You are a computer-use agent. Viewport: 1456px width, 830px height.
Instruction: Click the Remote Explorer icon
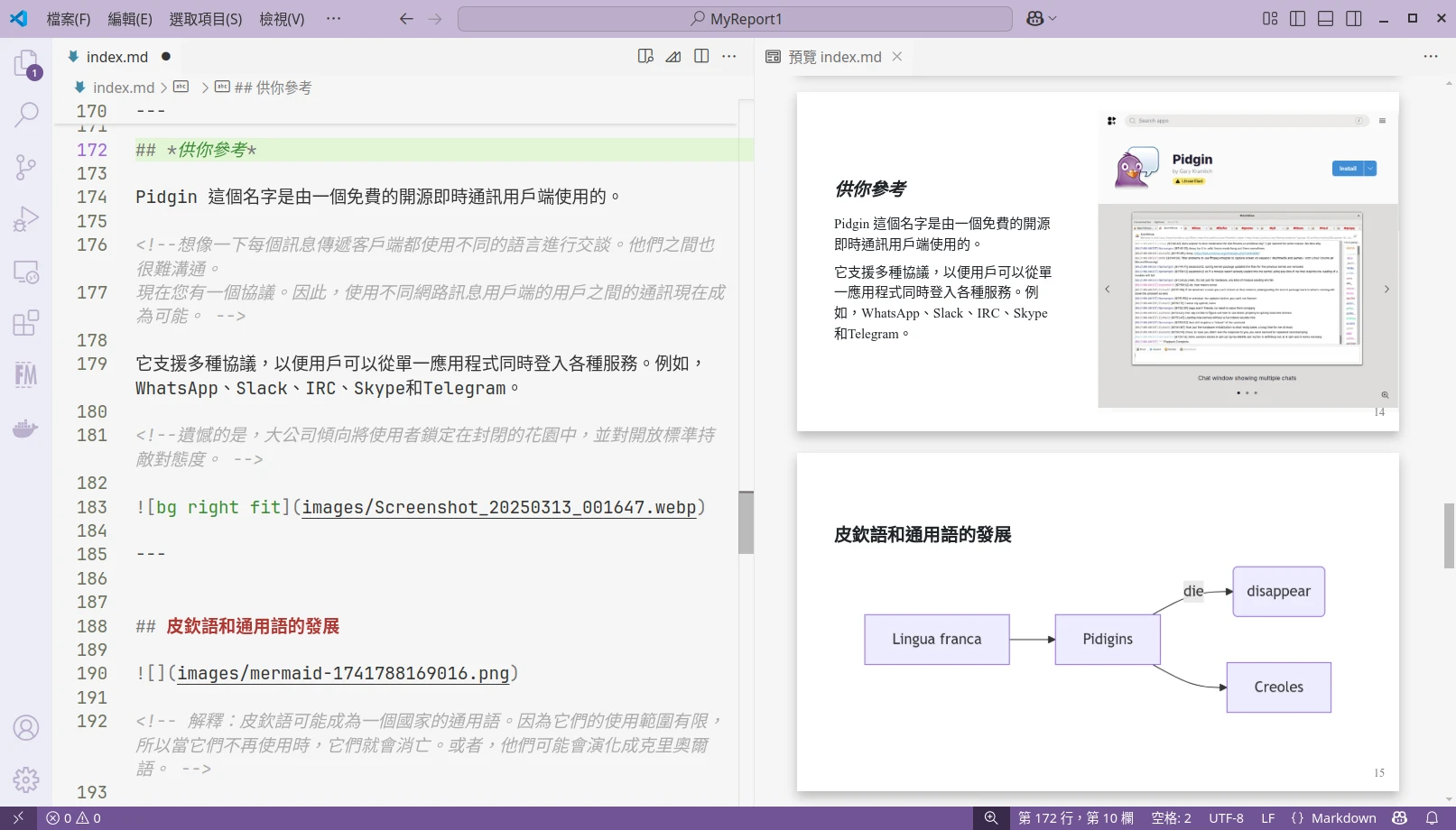26,272
